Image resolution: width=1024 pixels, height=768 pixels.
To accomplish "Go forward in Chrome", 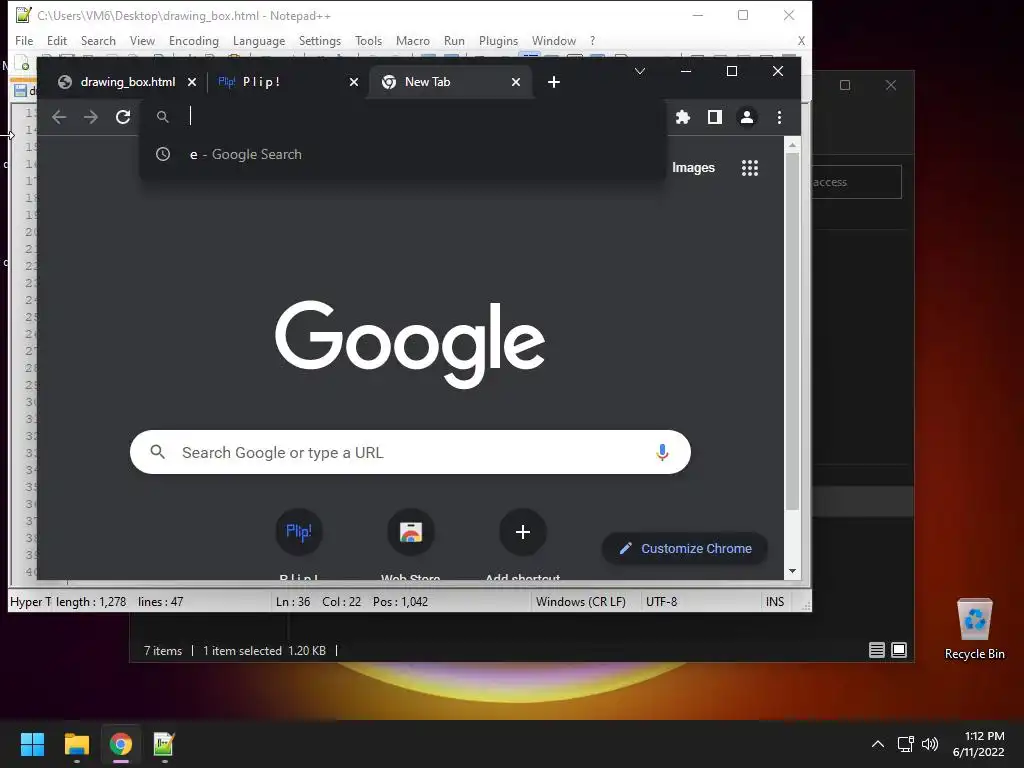I will point(91,117).
